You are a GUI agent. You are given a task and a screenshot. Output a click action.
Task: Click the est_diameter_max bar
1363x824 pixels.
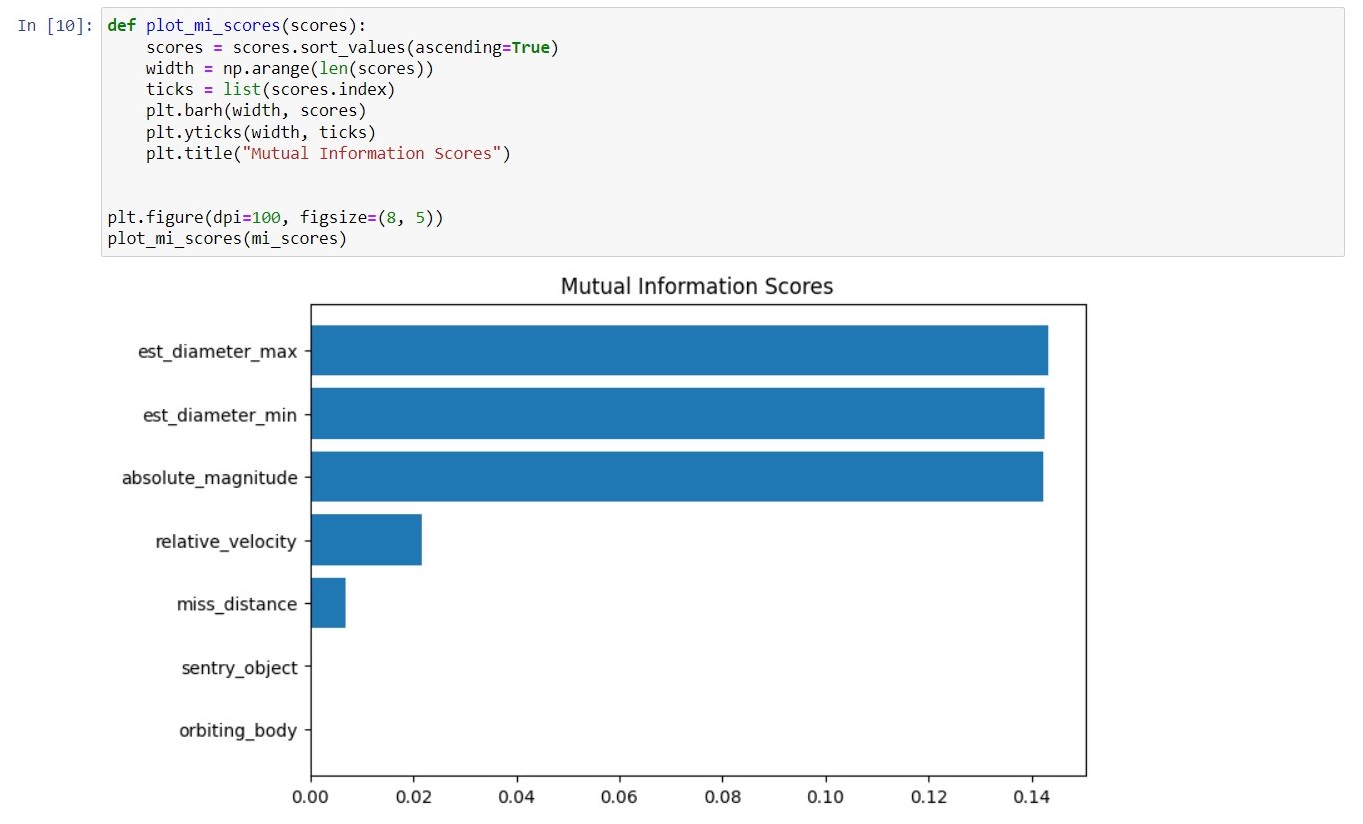click(x=679, y=350)
